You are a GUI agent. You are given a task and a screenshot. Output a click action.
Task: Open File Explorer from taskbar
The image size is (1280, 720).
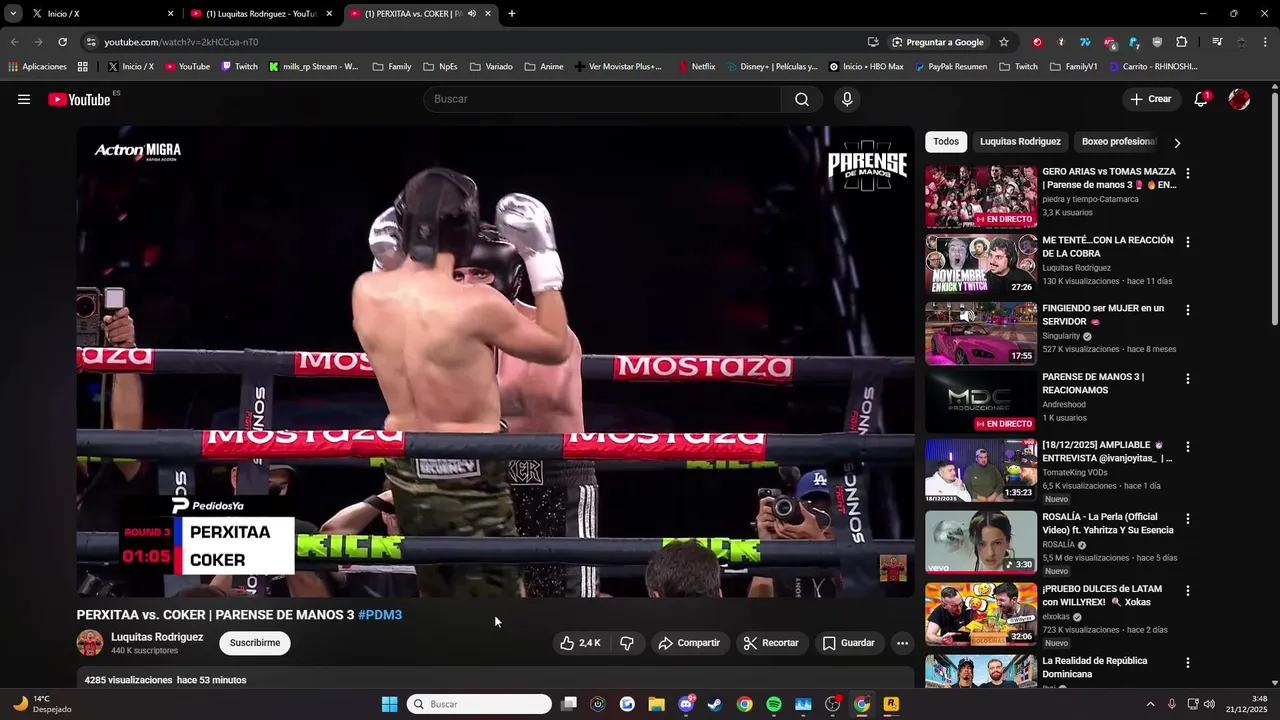656,704
